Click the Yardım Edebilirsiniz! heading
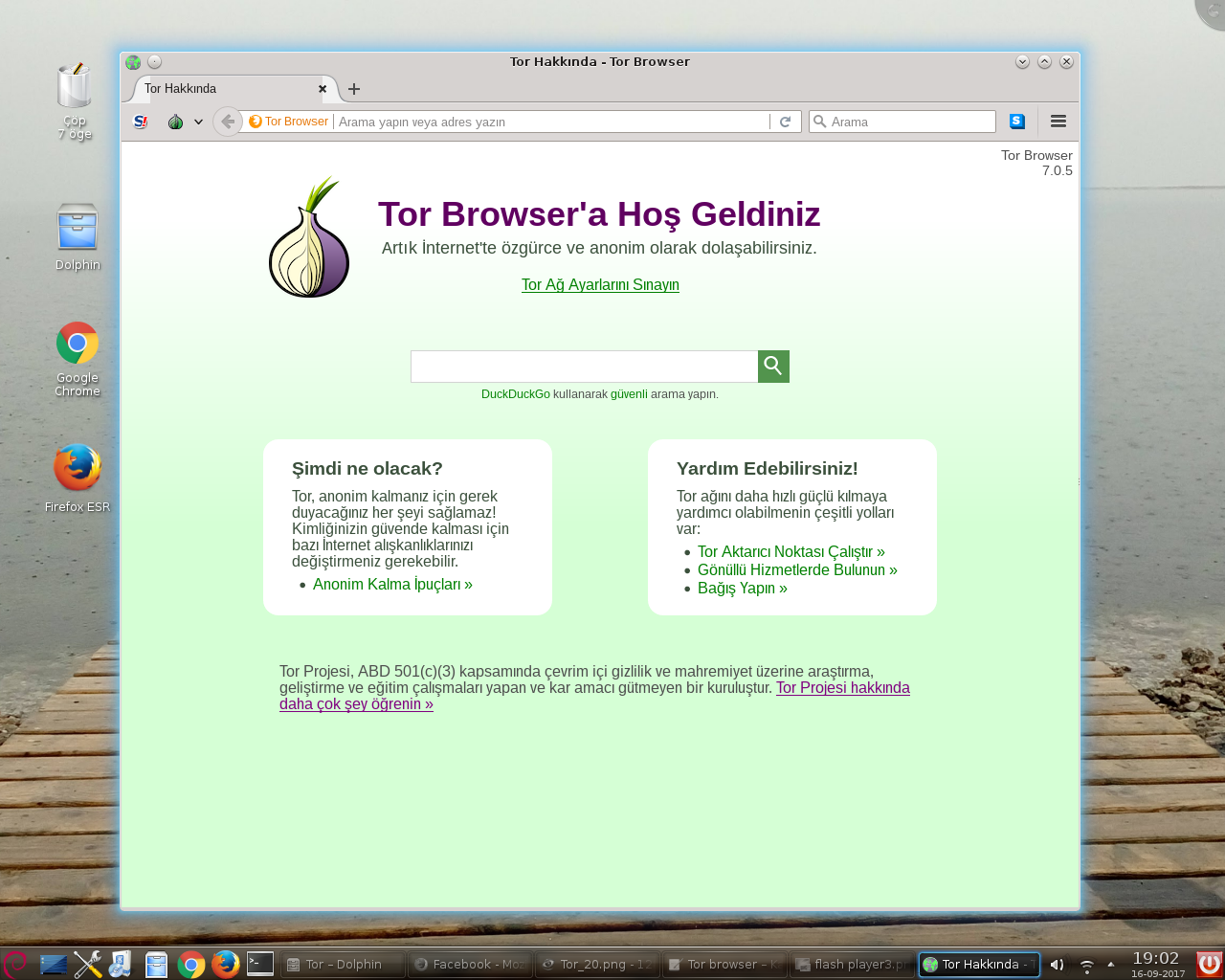 (x=768, y=468)
